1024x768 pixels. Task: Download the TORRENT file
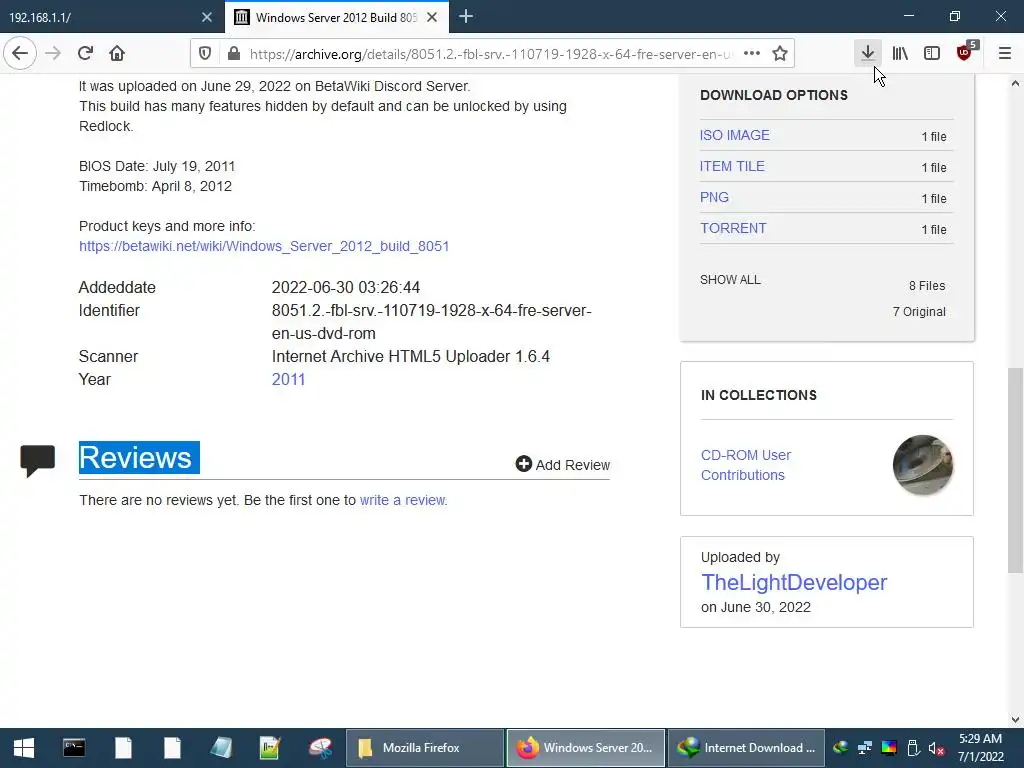coord(733,229)
